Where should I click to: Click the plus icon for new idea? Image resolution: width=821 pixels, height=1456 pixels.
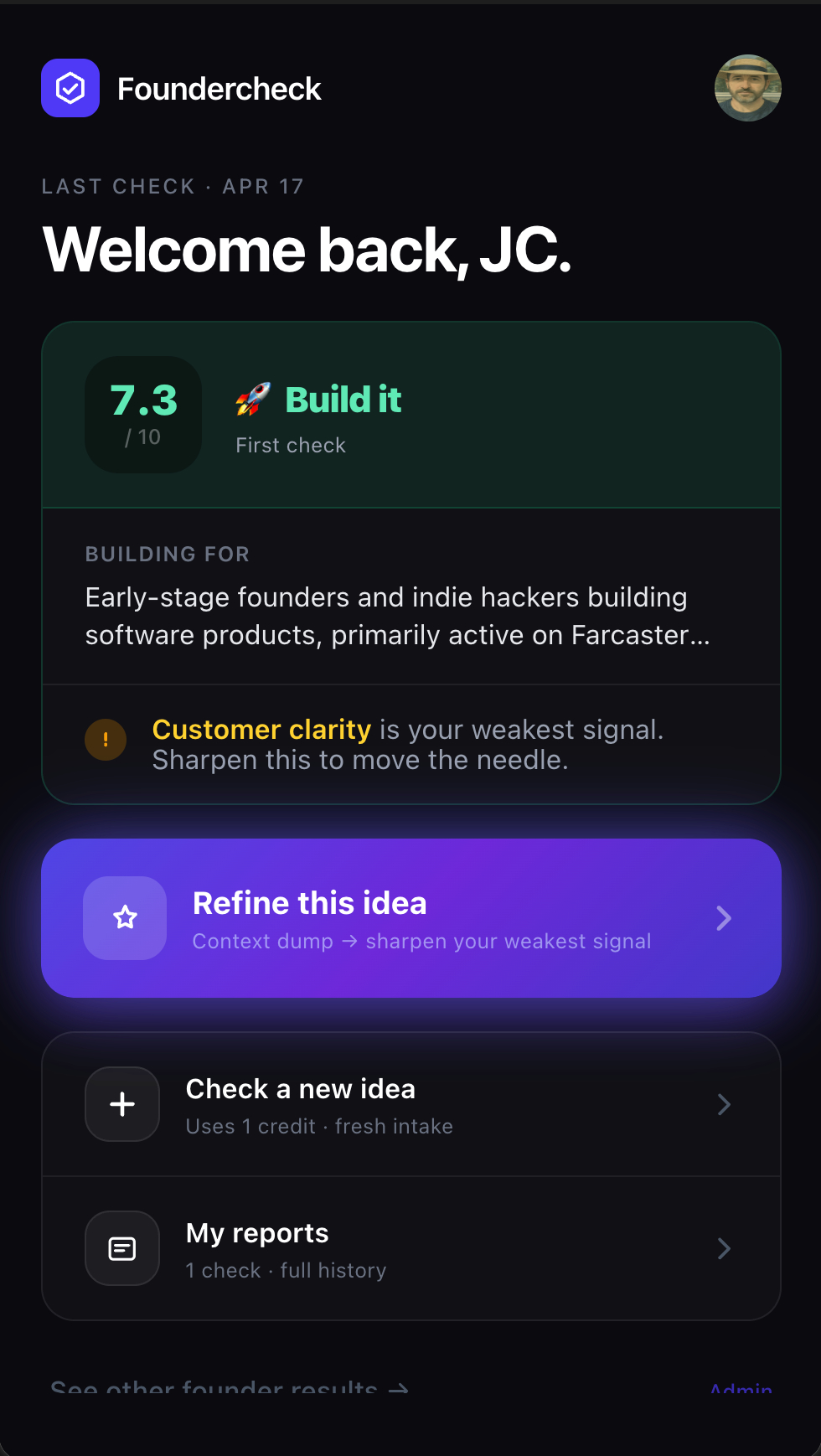pos(122,1104)
